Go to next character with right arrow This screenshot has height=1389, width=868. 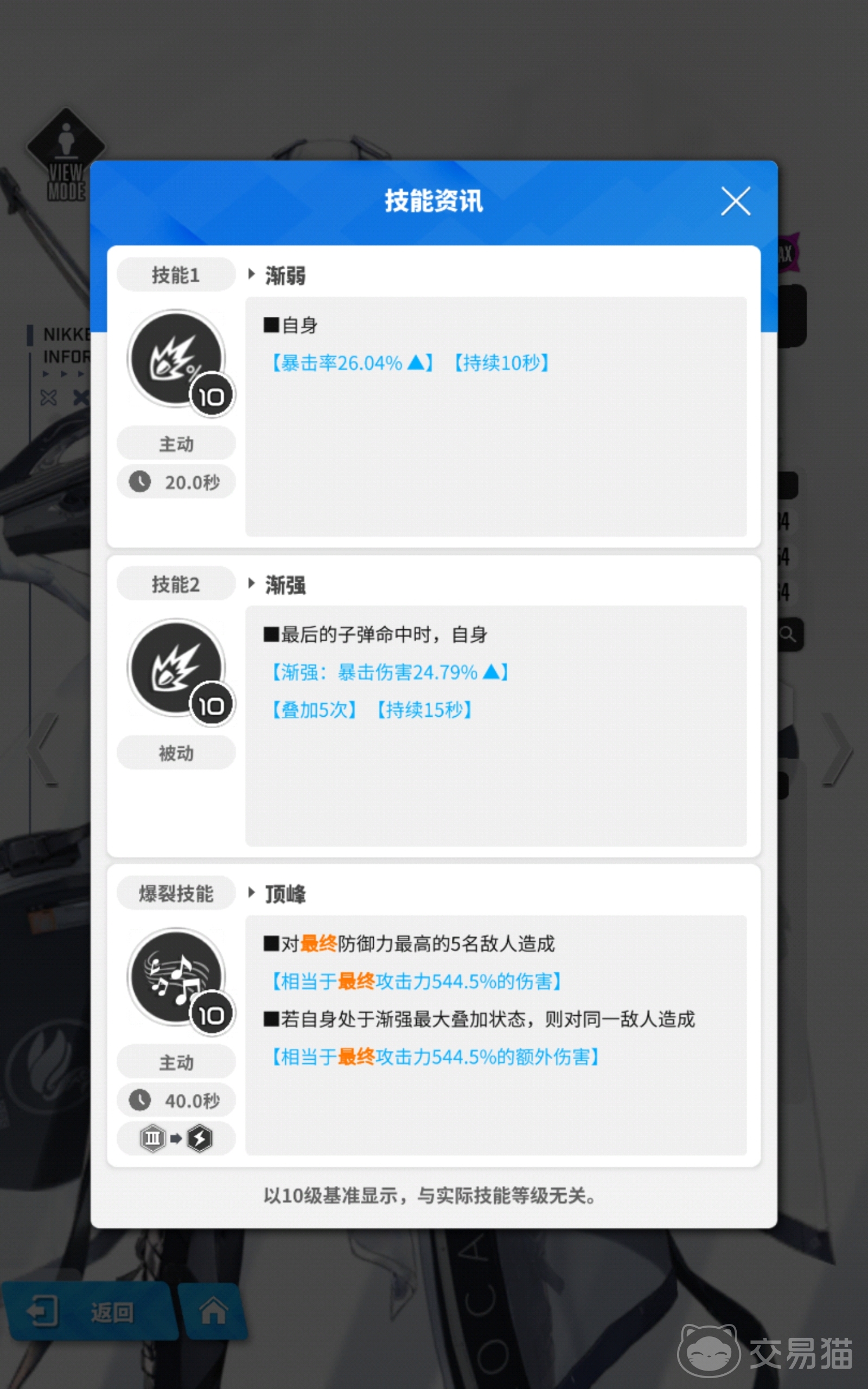(x=837, y=749)
